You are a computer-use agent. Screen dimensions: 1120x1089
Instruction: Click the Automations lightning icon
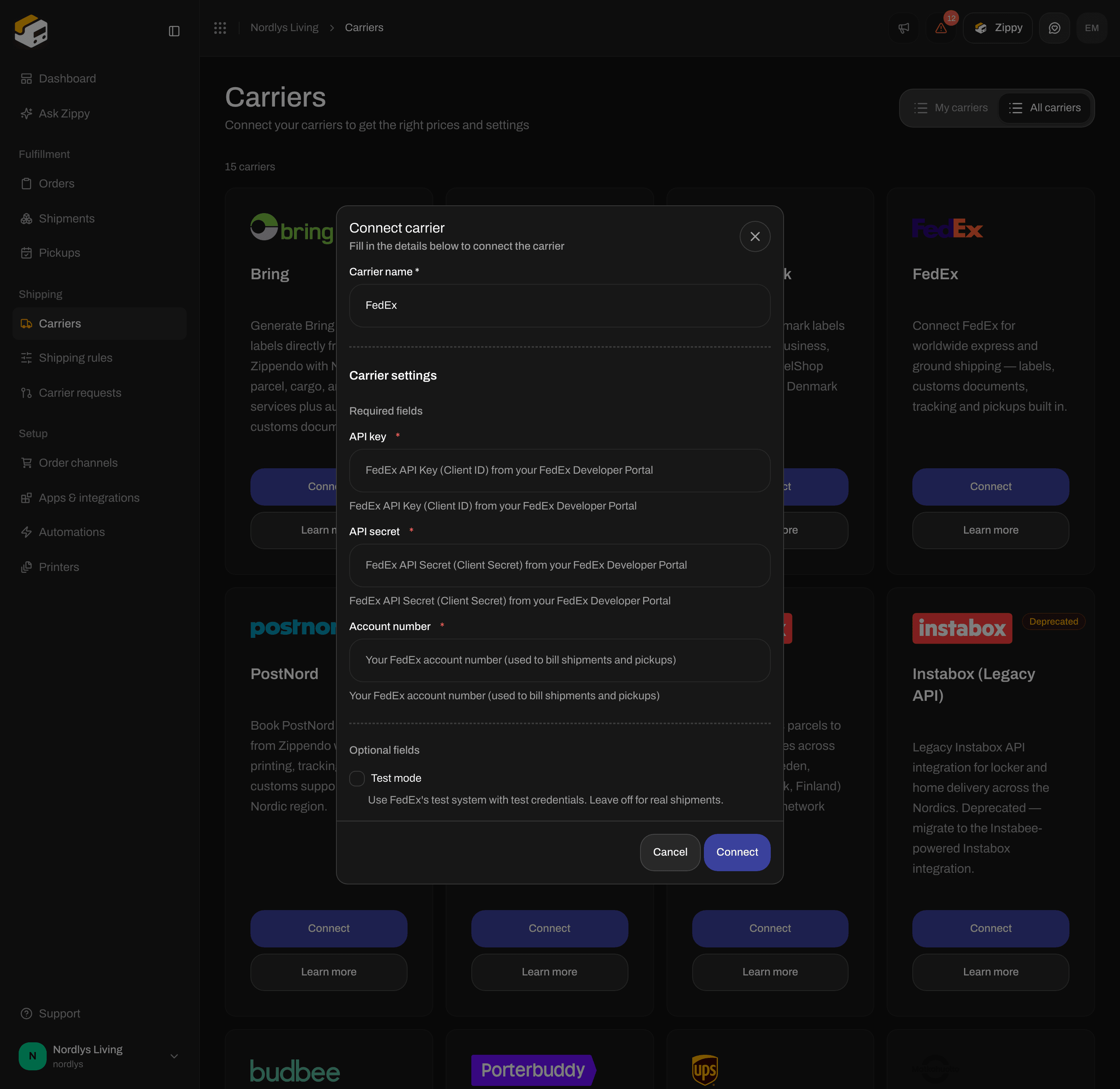26,532
